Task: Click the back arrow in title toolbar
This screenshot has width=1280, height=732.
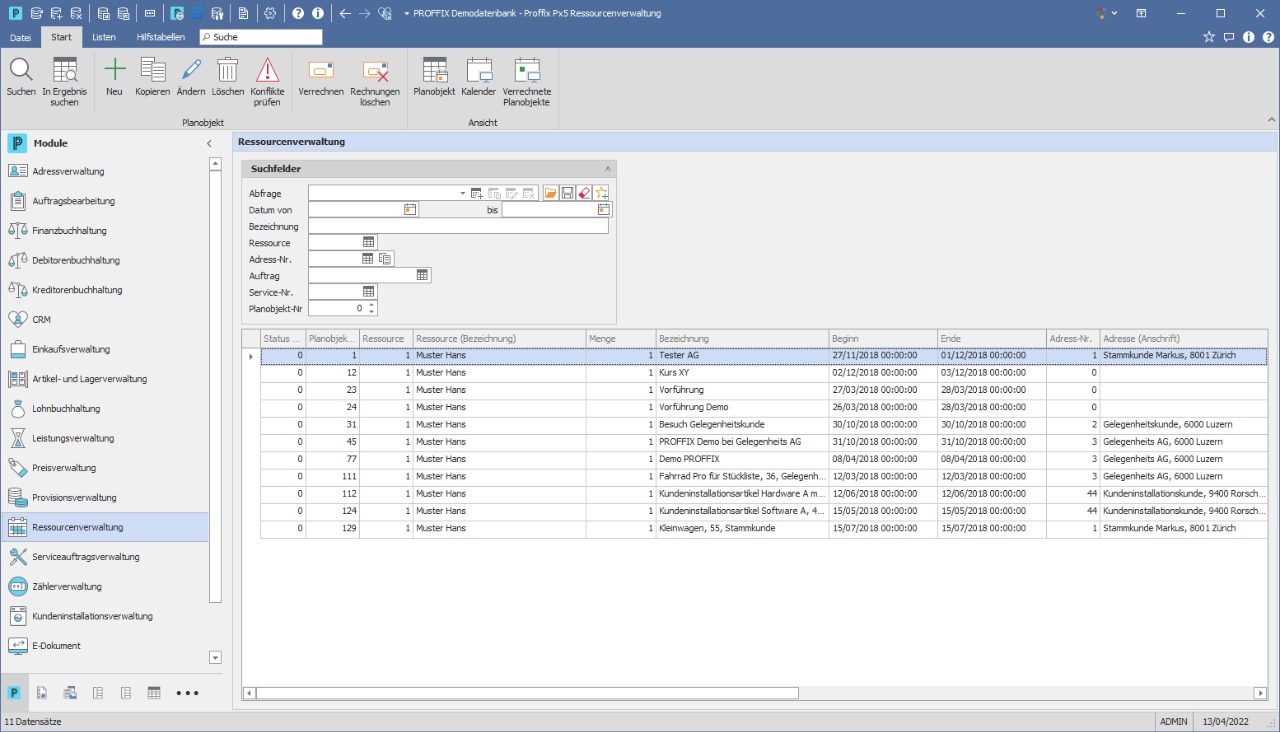Action: click(x=345, y=13)
